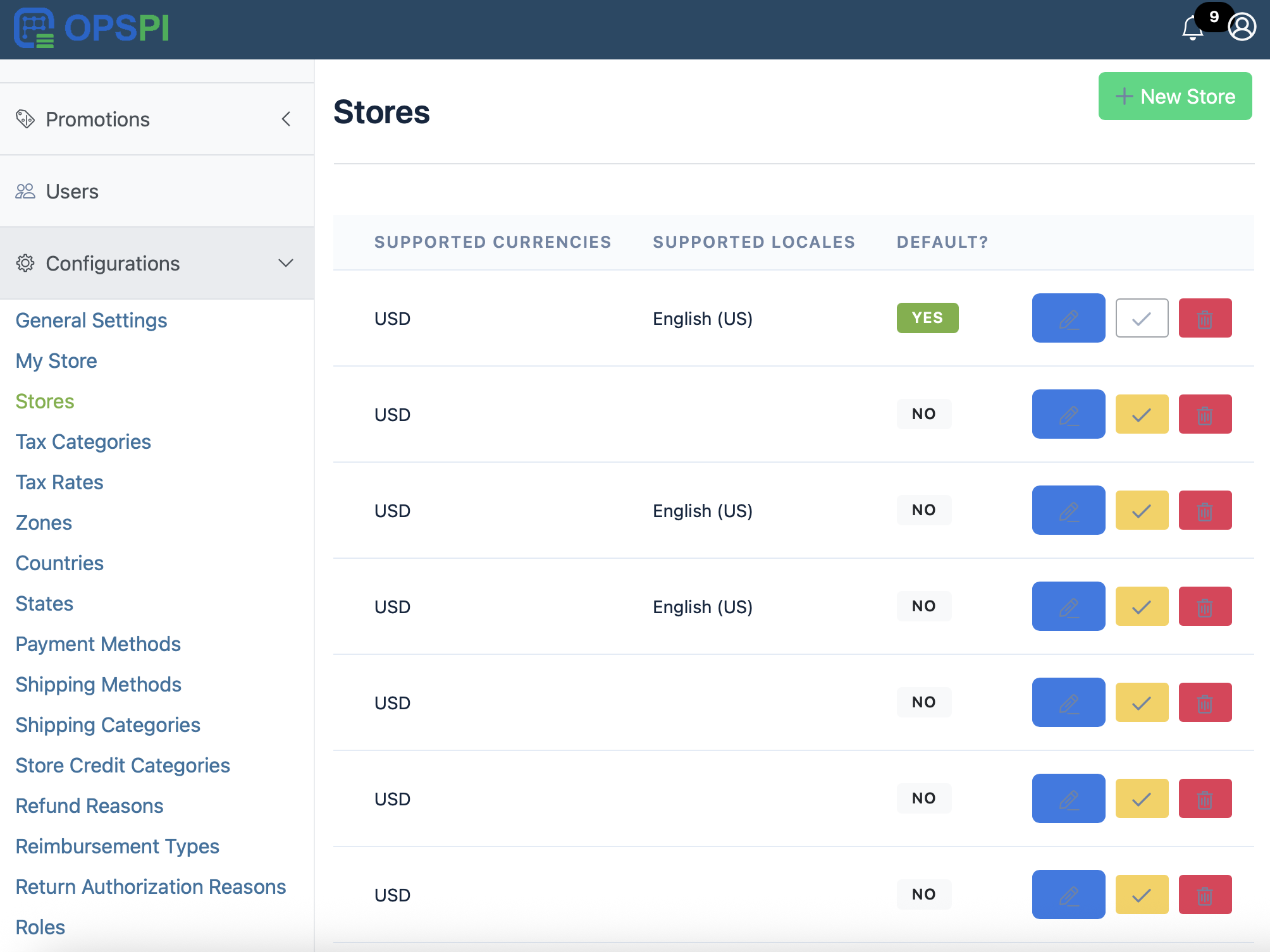Edit the default store with YES badge
The image size is (1270, 952).
point(1068,318)
